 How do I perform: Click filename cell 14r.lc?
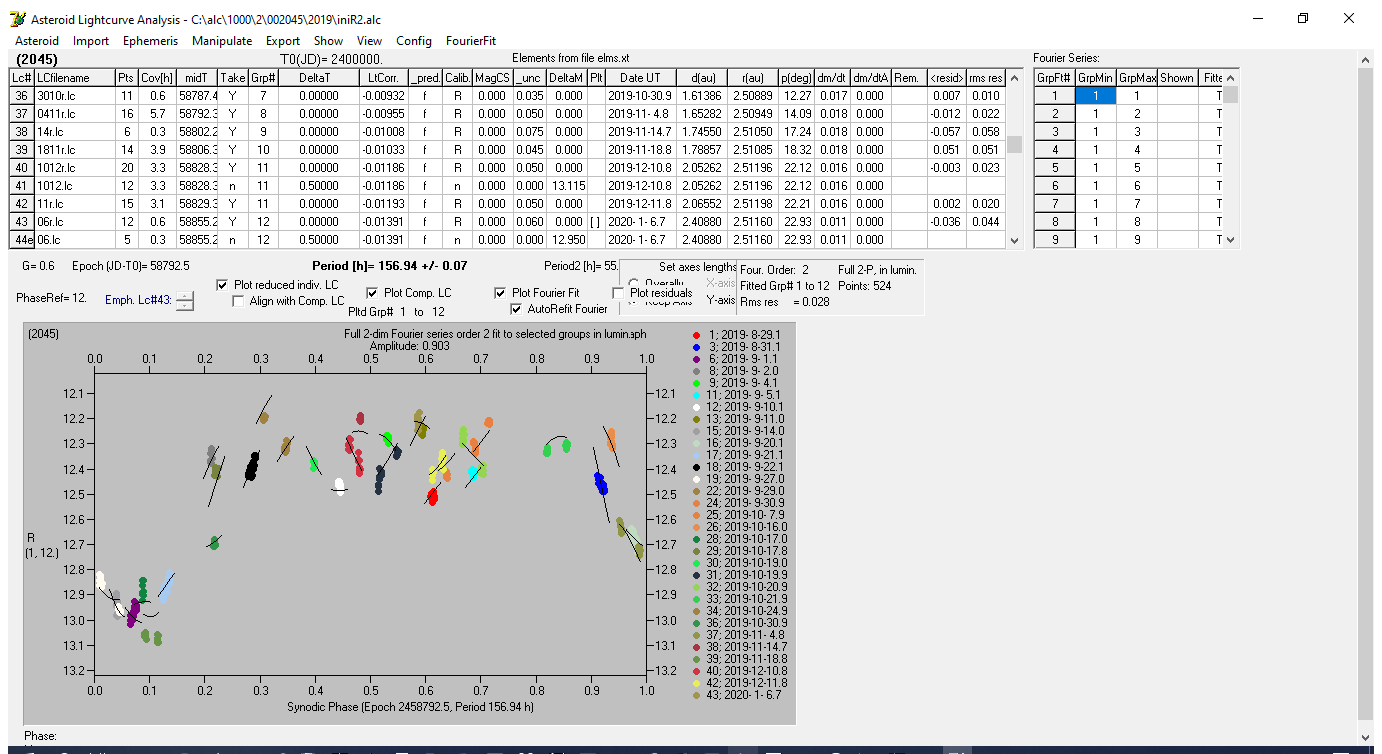(x=74, y=132)
